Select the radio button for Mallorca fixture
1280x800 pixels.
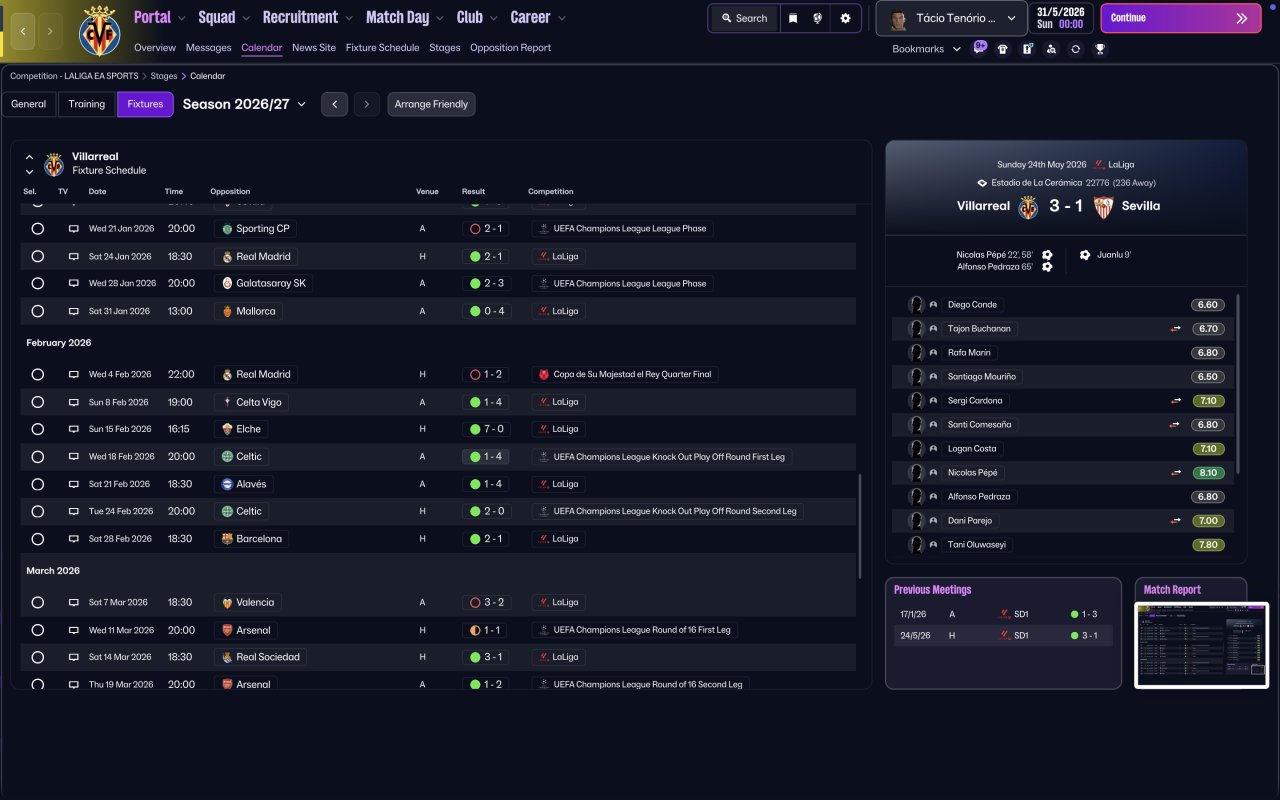click(37, 311)
